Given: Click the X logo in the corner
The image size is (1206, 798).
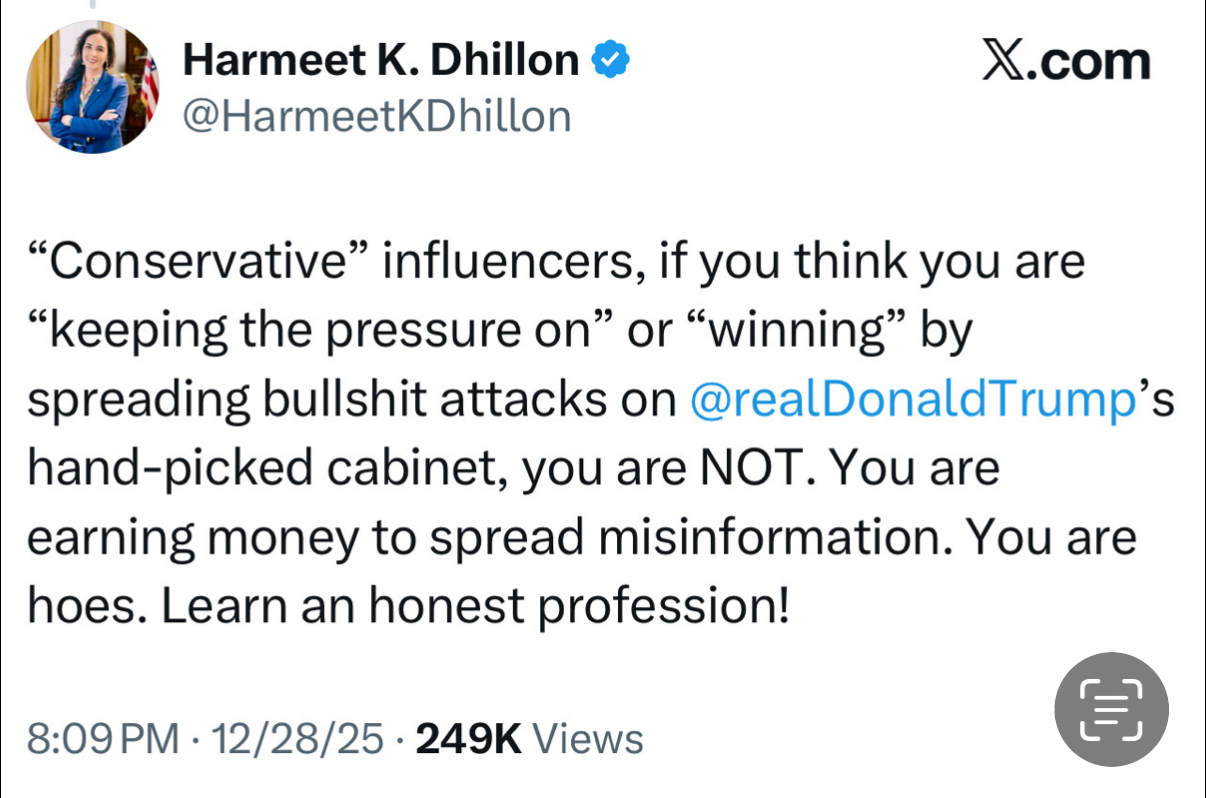Looking at the screenshot, I should coord(1005,61).
